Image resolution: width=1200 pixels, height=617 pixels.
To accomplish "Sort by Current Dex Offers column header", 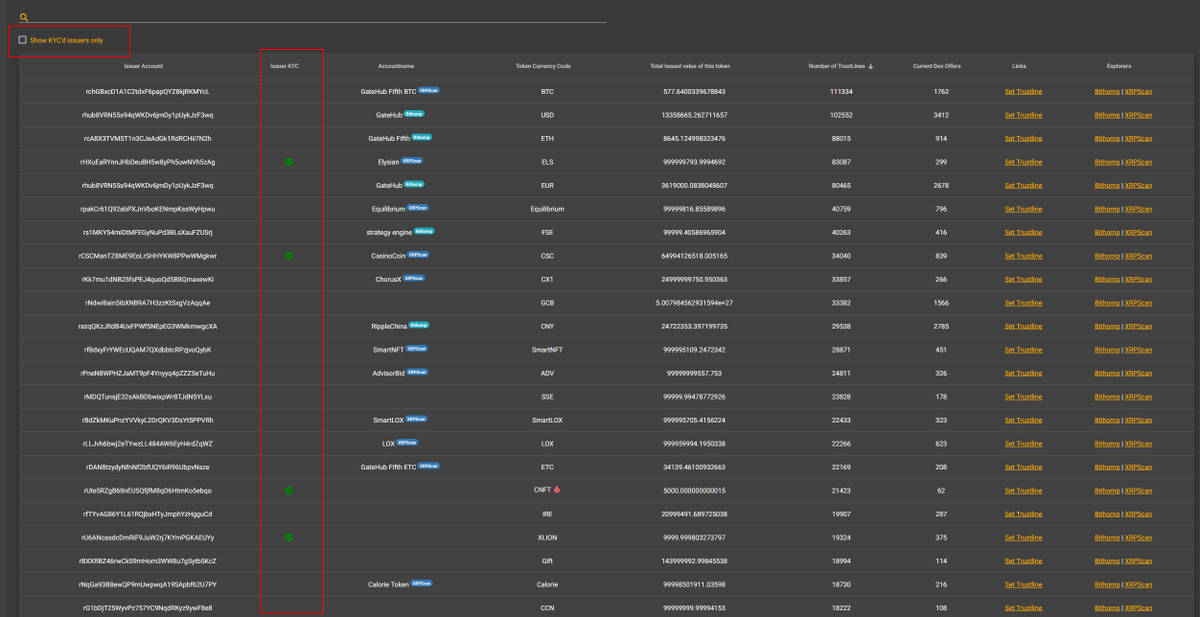I will (x=937, y=66).
